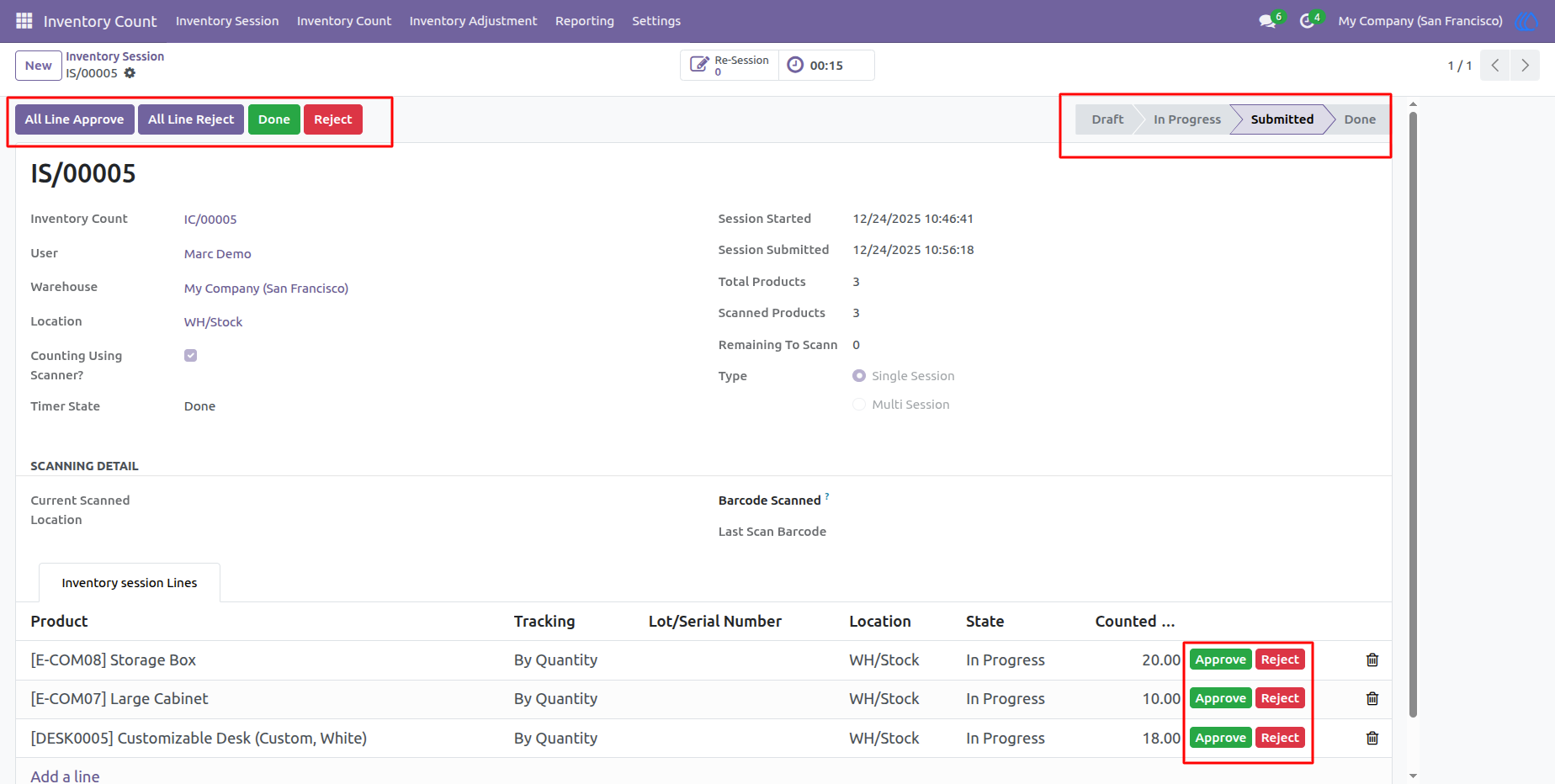Image resolution: width=1555 pixels, height=784 pixels.
Task: Select the Submitted status stage
Action: click(1282, 119)
